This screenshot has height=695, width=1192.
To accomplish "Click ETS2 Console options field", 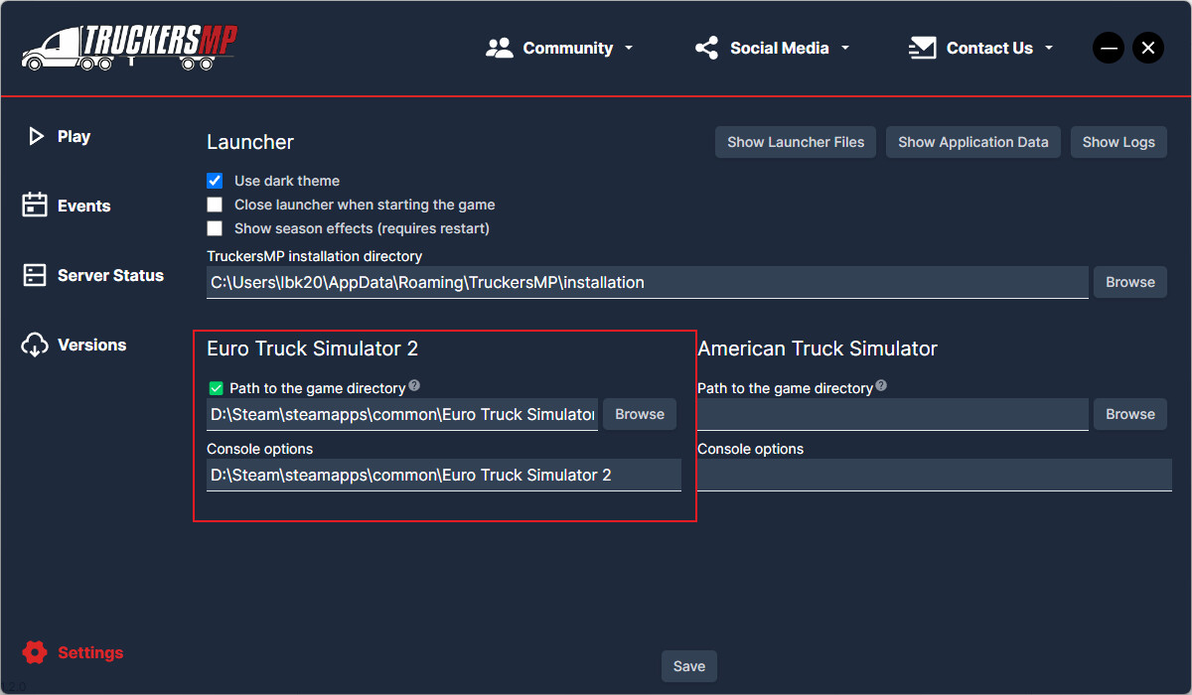I will coord(444,475).
